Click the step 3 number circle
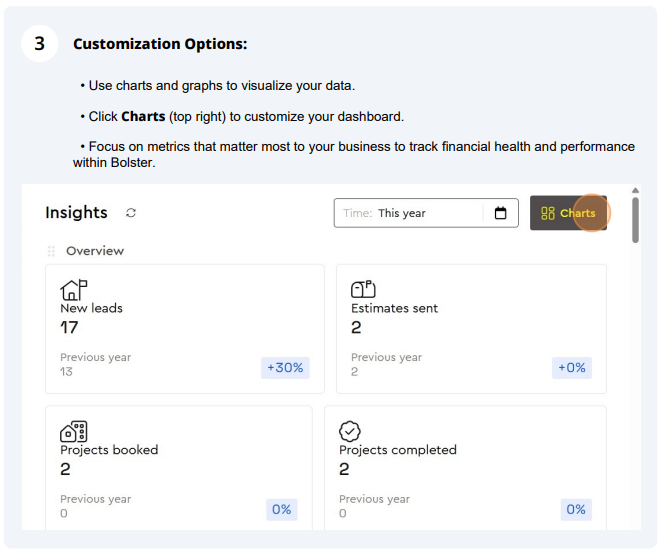 [40, 43]
